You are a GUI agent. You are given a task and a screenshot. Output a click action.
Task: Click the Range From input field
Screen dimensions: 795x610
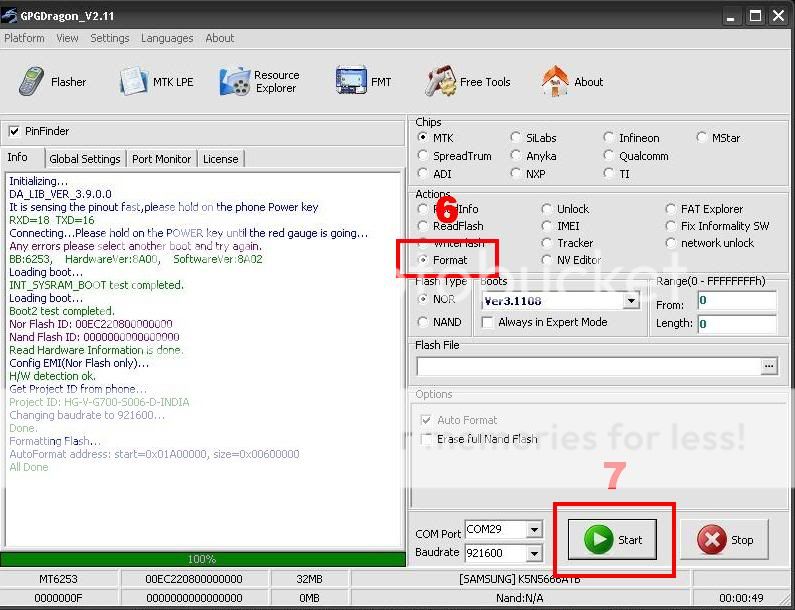tap(737, 301)
